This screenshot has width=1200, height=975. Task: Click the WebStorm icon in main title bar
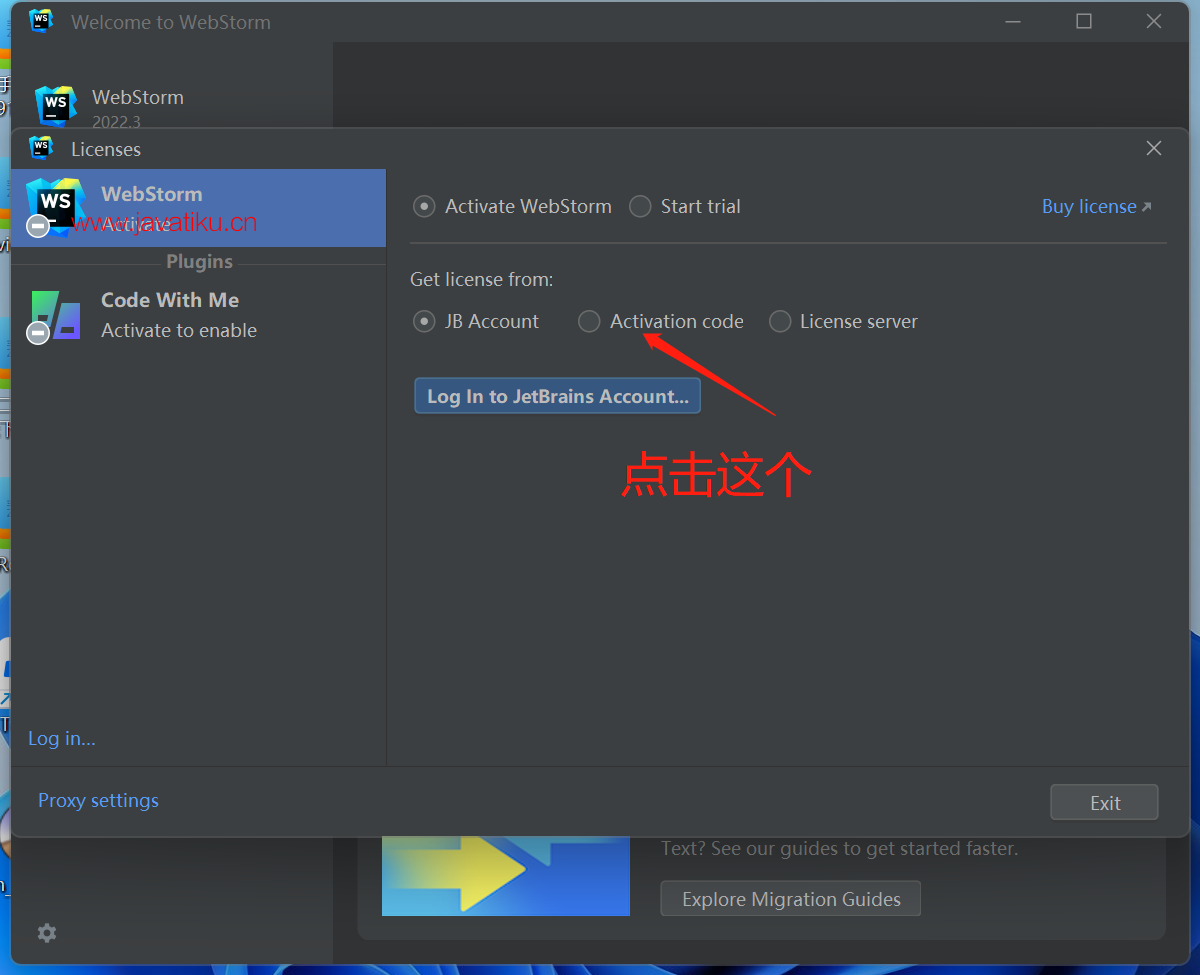[x=41, y=21]
